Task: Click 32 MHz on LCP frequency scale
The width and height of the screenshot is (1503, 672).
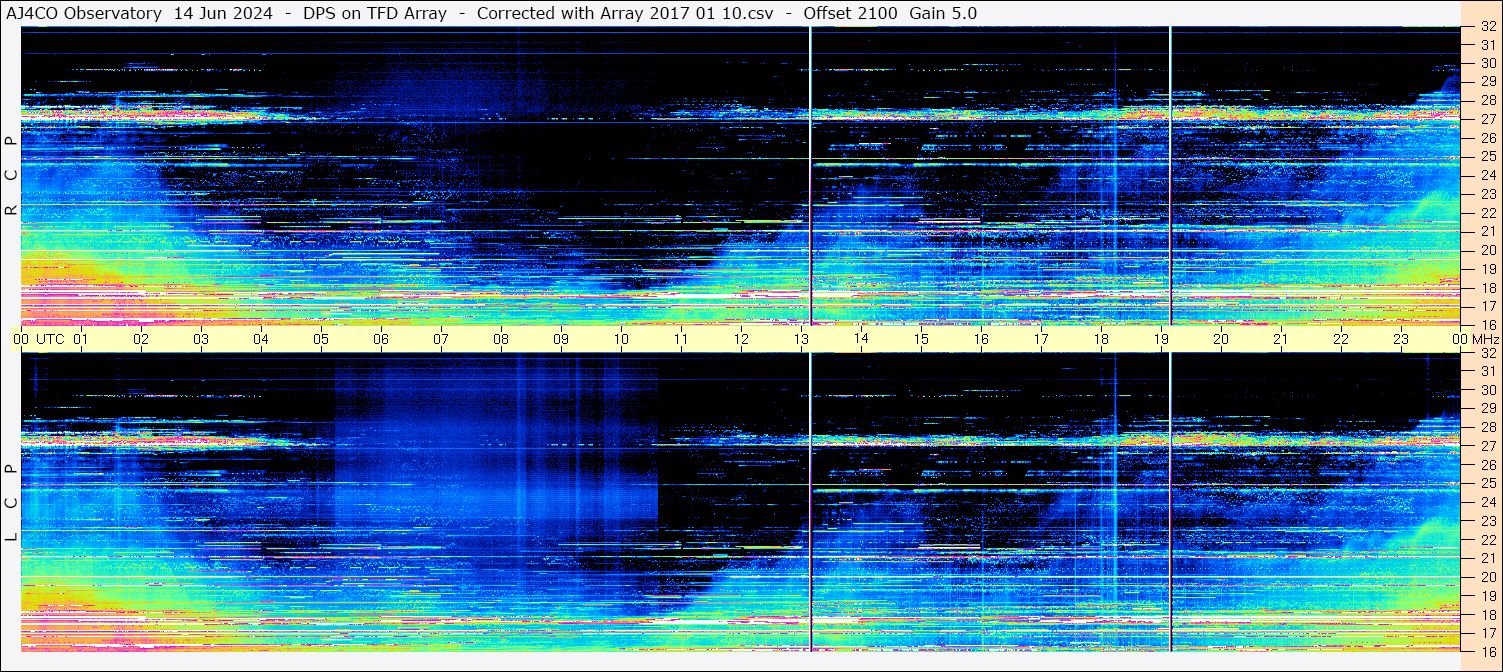Action: click(x=1487, y=353)
